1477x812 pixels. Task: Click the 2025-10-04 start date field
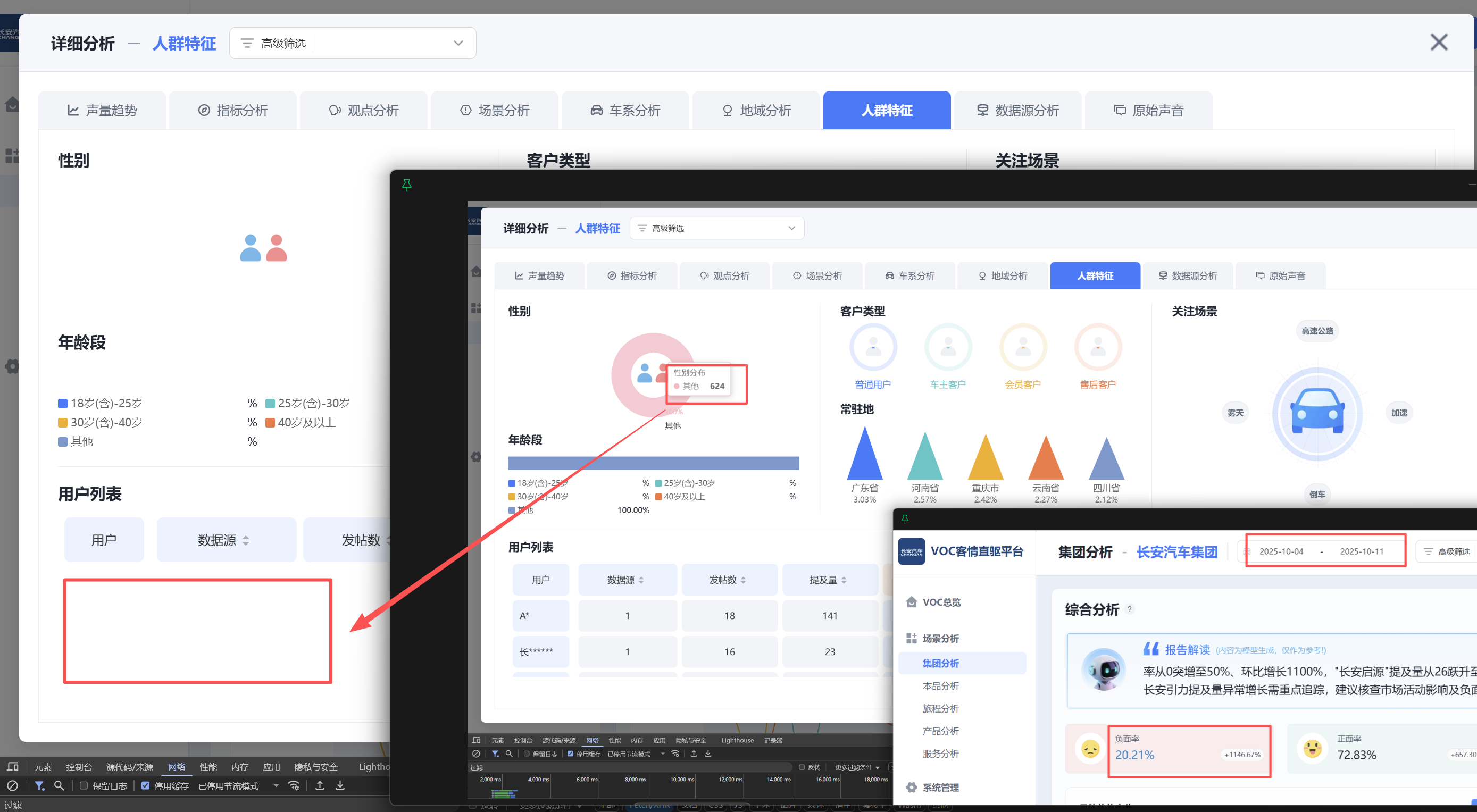click(x=1280, y=551)
